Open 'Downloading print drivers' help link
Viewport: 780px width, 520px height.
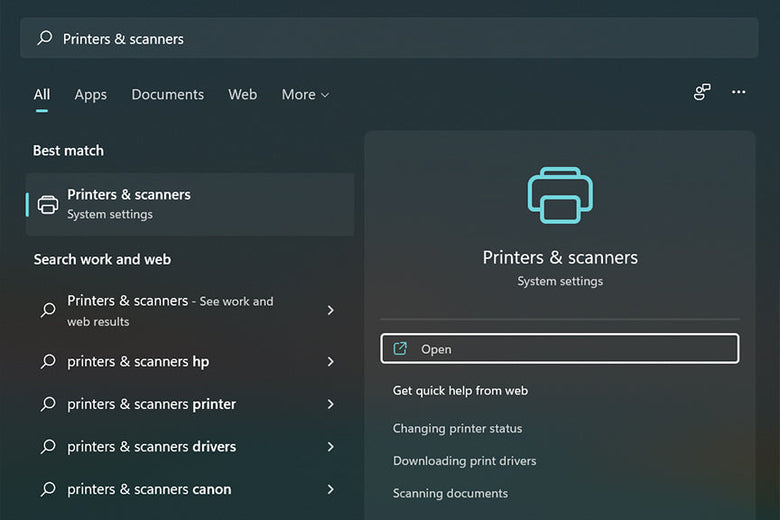tap(464, 461)
